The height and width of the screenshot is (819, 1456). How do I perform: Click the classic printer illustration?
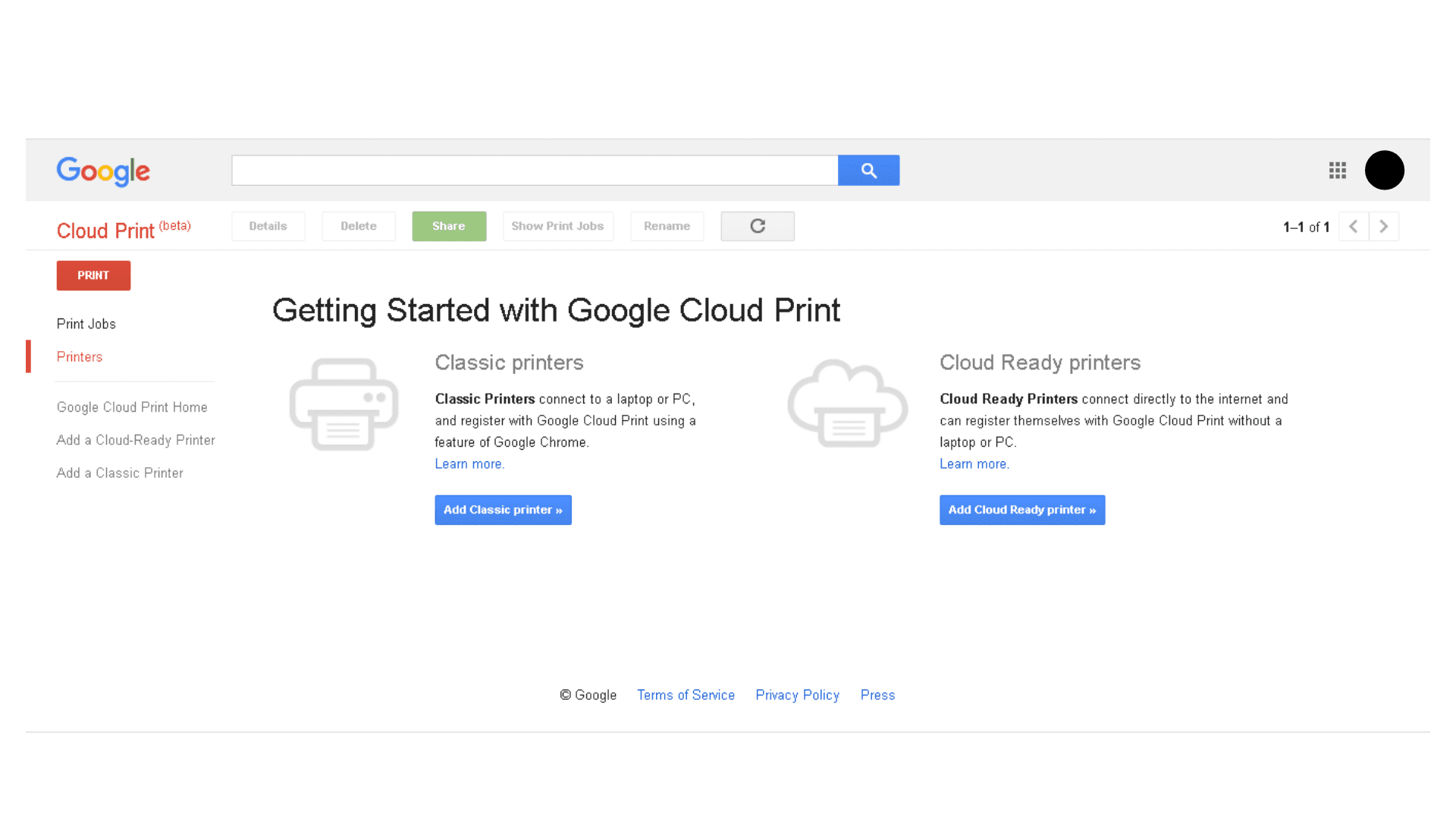[344, 404]
